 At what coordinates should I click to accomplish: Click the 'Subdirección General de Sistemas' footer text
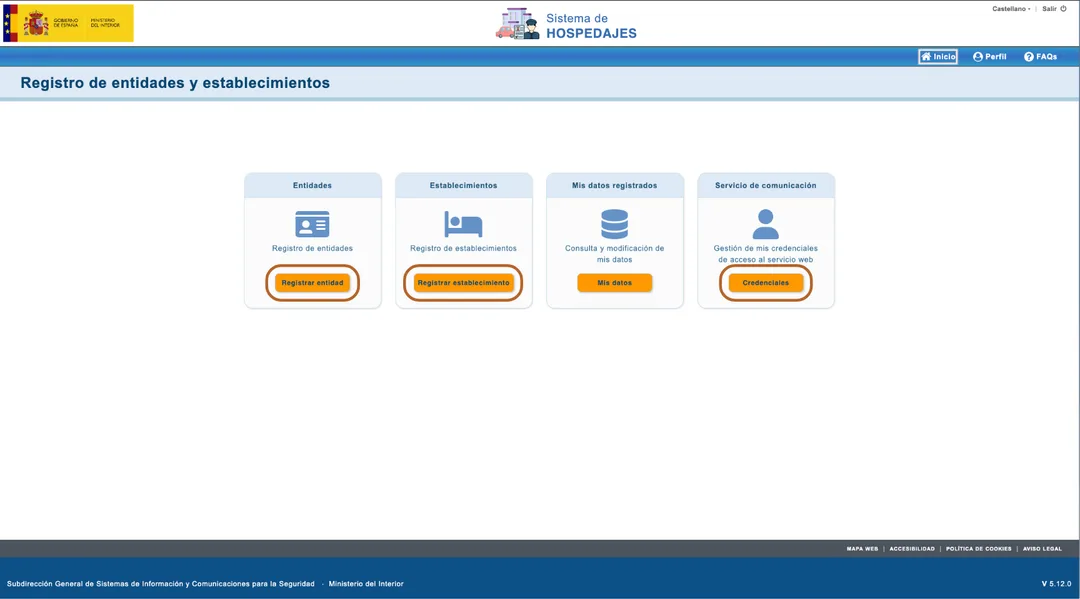coord(160,584)
